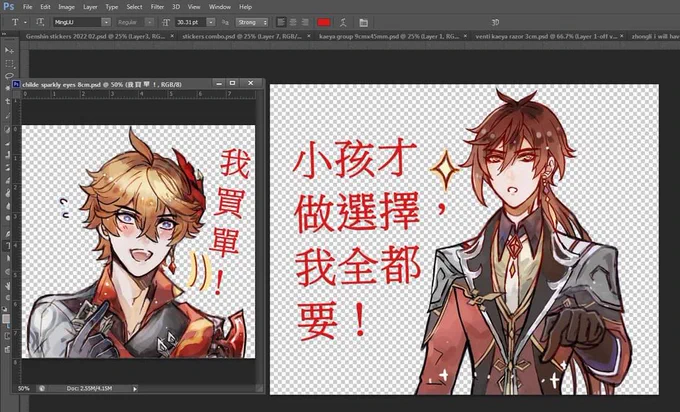Close the stickers combo.psd tab
The height and width of the screenshot is (412, 680).
pyautogui.click(x=309, y=36)
